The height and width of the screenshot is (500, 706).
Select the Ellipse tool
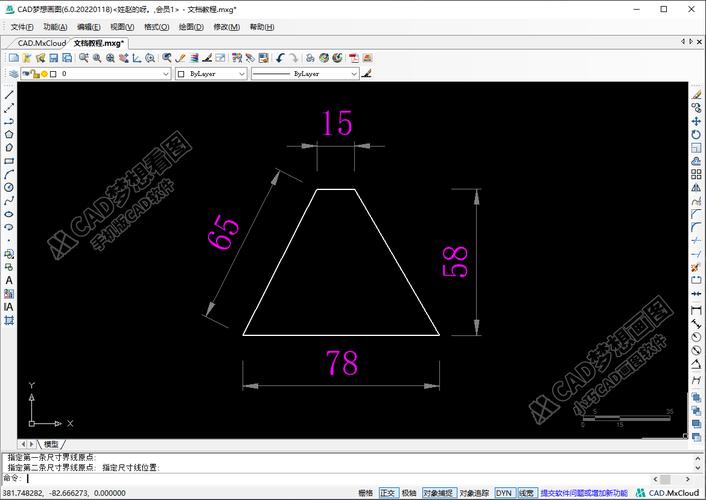point(9,214)
